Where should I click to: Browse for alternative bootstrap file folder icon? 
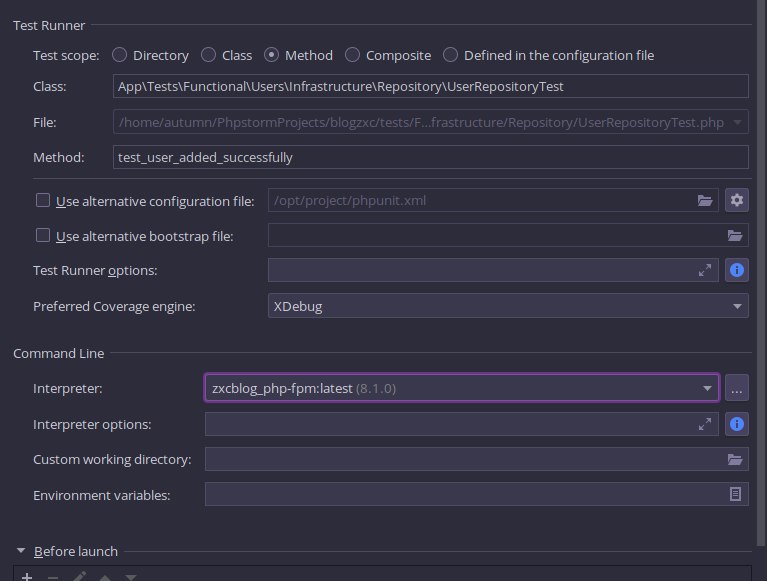coord(735,235)
